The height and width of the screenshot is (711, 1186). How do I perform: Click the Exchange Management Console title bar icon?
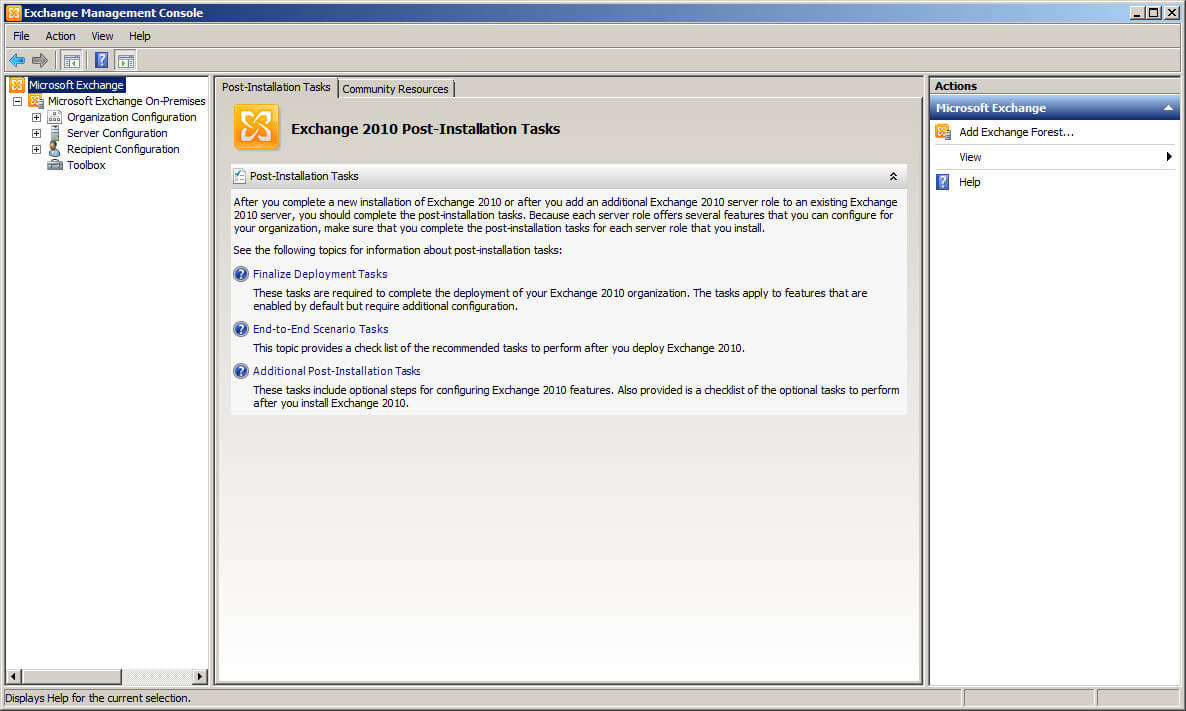click(14, 12)
